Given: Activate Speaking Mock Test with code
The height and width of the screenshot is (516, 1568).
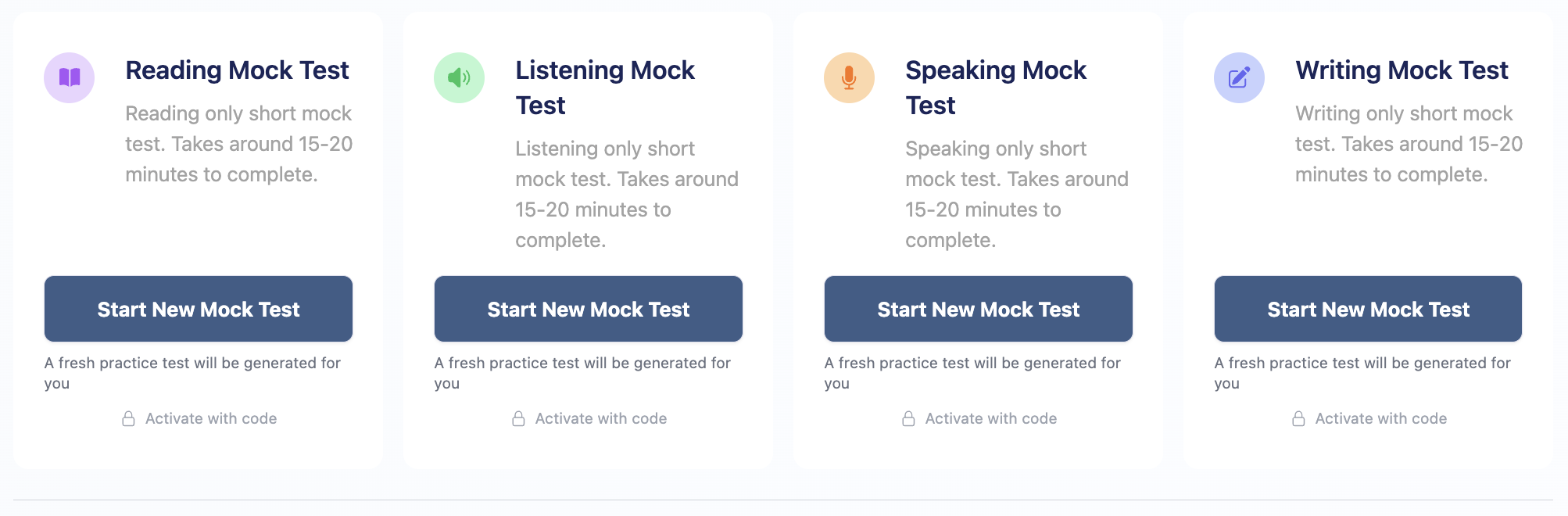Looking at the screenshot, I should pyautogui.click(x=990, y=418).
